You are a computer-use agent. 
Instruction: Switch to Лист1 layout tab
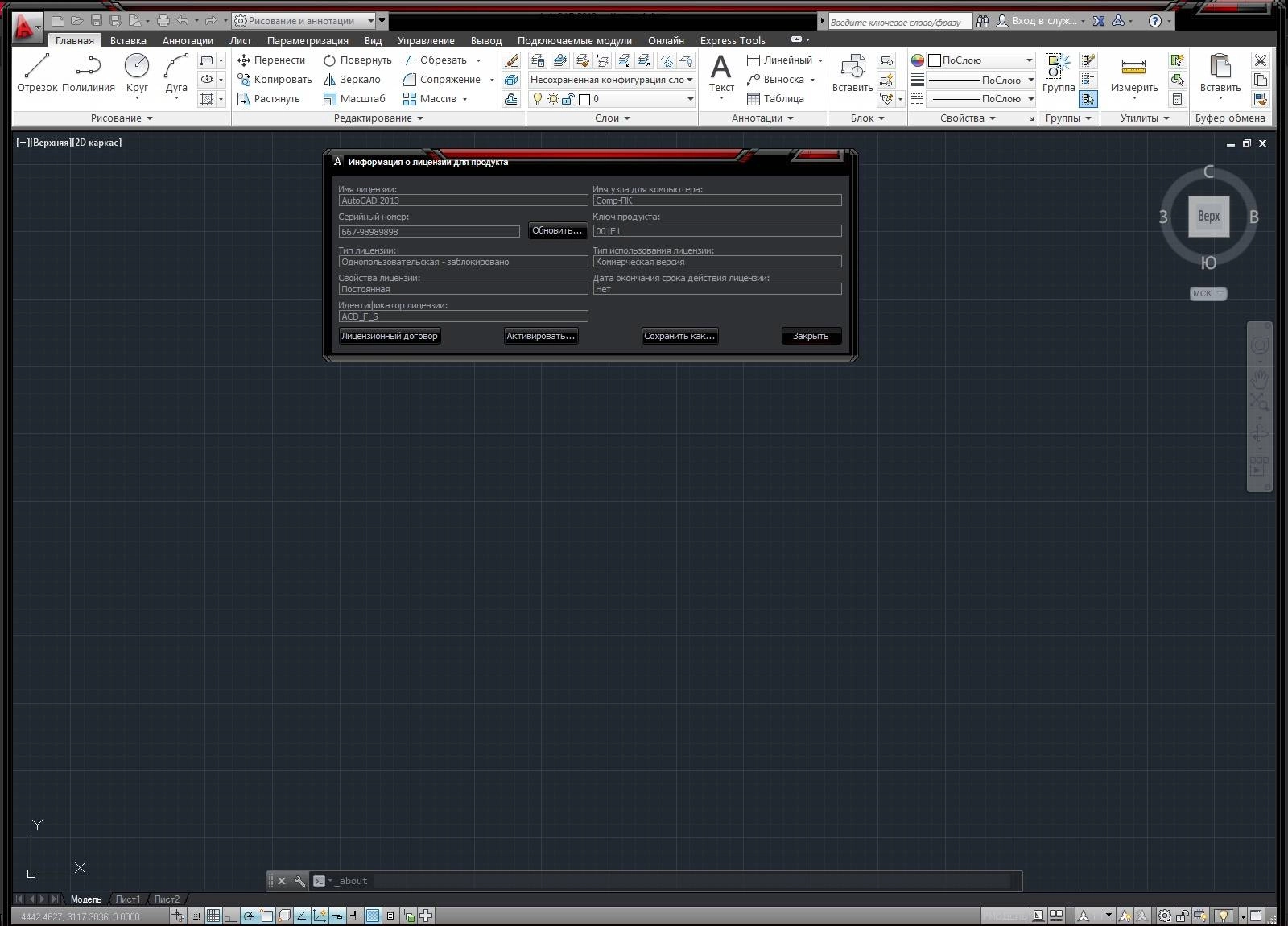(x=127, y=899)
